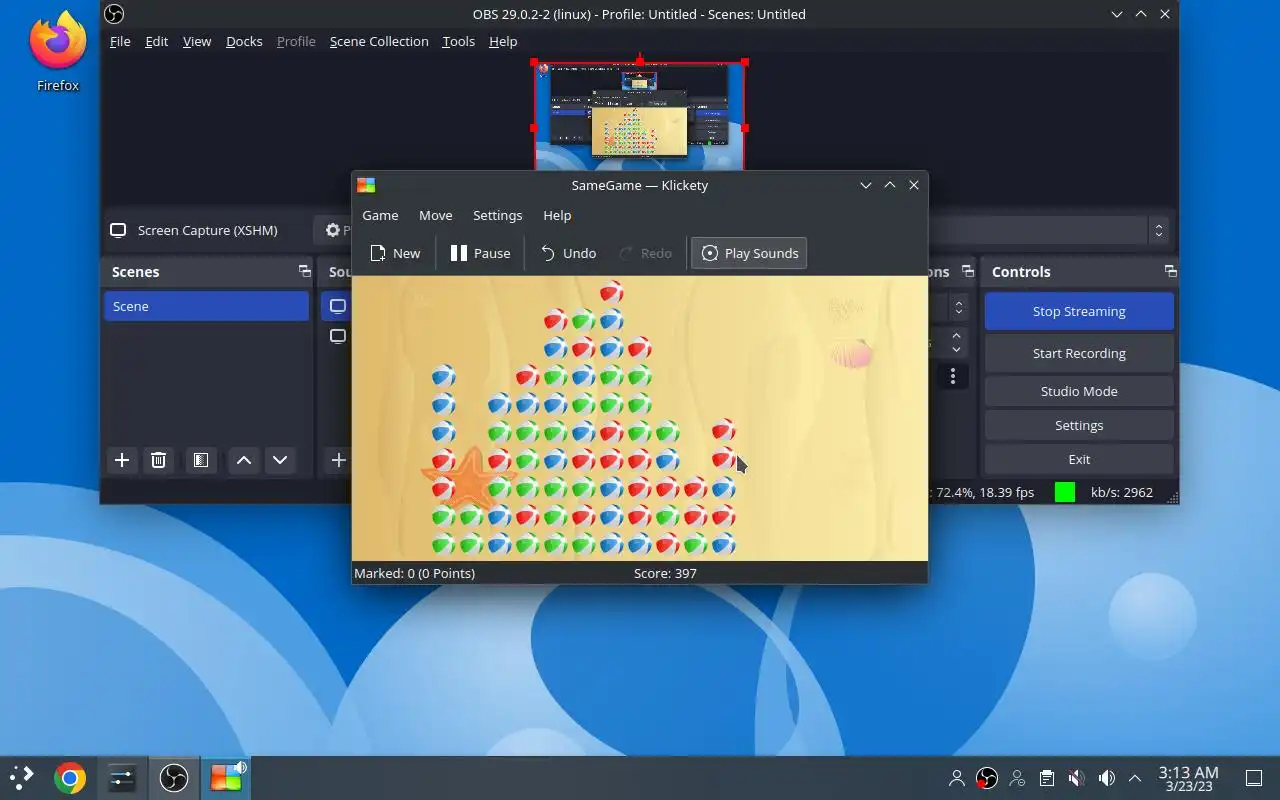The height and width of the screenshot is (800, 1280).
Task: Open the OBS Docks menu
Action: pos(244,41)
